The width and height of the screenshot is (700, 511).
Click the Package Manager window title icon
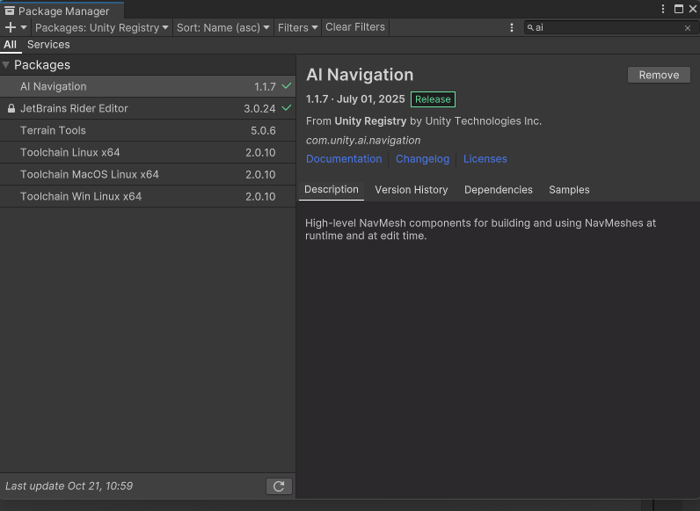pos(9,10)
